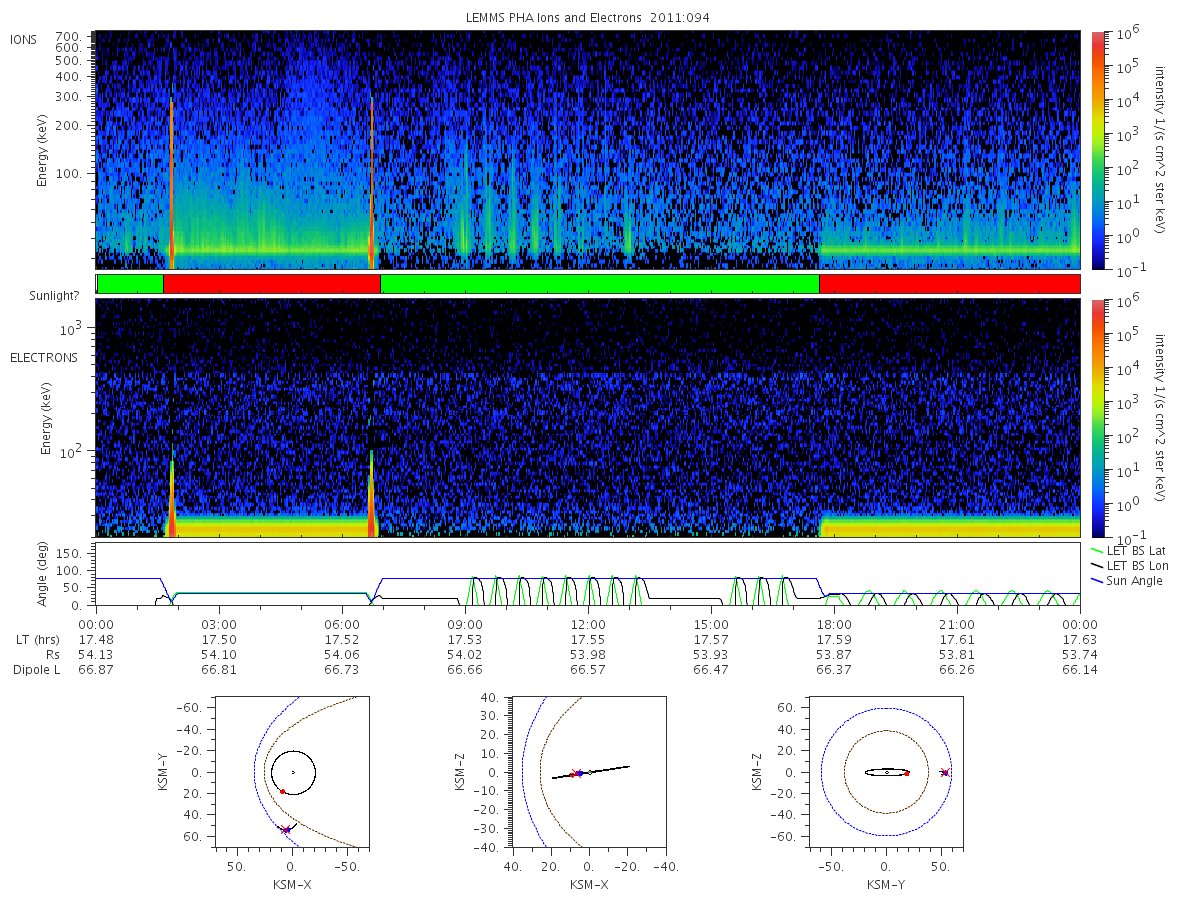This screenshot has width=1200, height=900.
Task: Click the Dipole L value 66.14
Action: click(x=1080, y=670)
